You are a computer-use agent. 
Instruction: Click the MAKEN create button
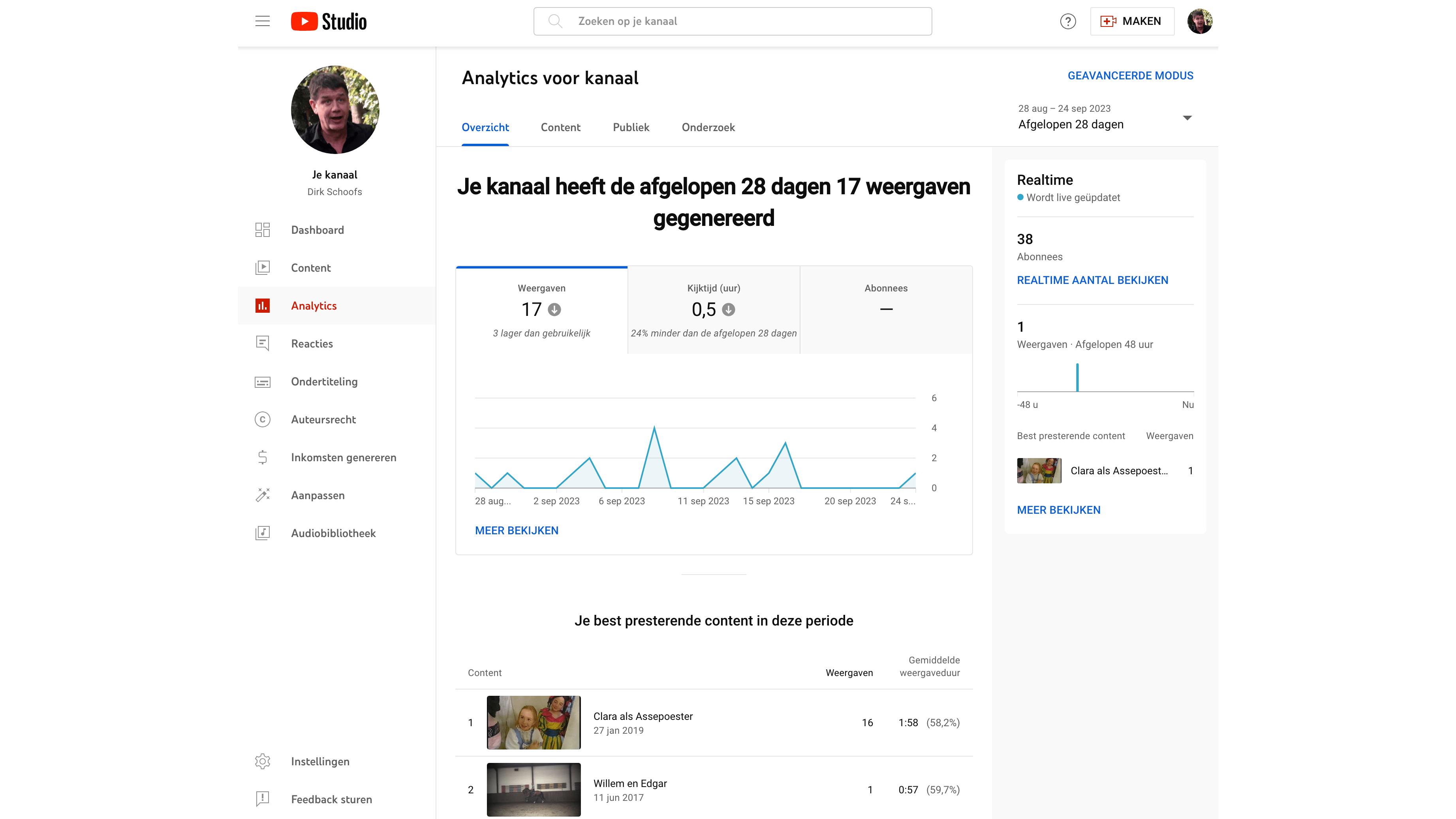[x=1131, y=21]
